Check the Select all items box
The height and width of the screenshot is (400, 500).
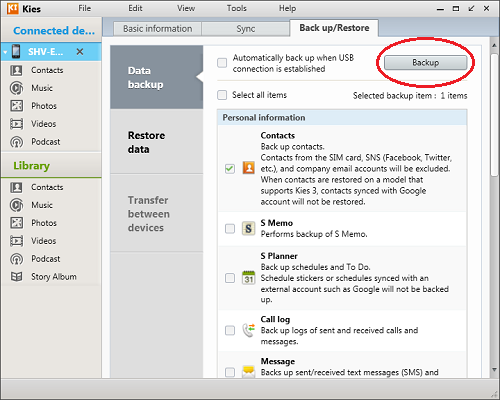222,95
